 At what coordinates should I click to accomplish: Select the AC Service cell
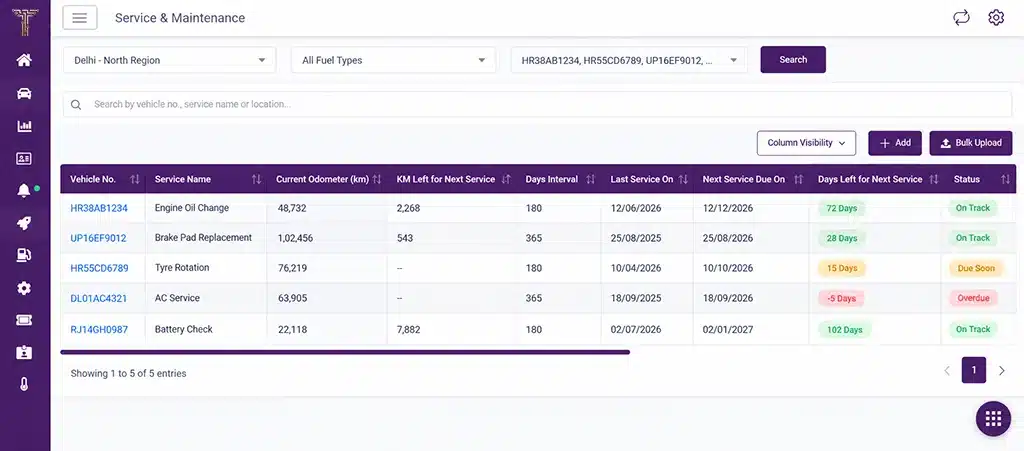tap(206, 298)
